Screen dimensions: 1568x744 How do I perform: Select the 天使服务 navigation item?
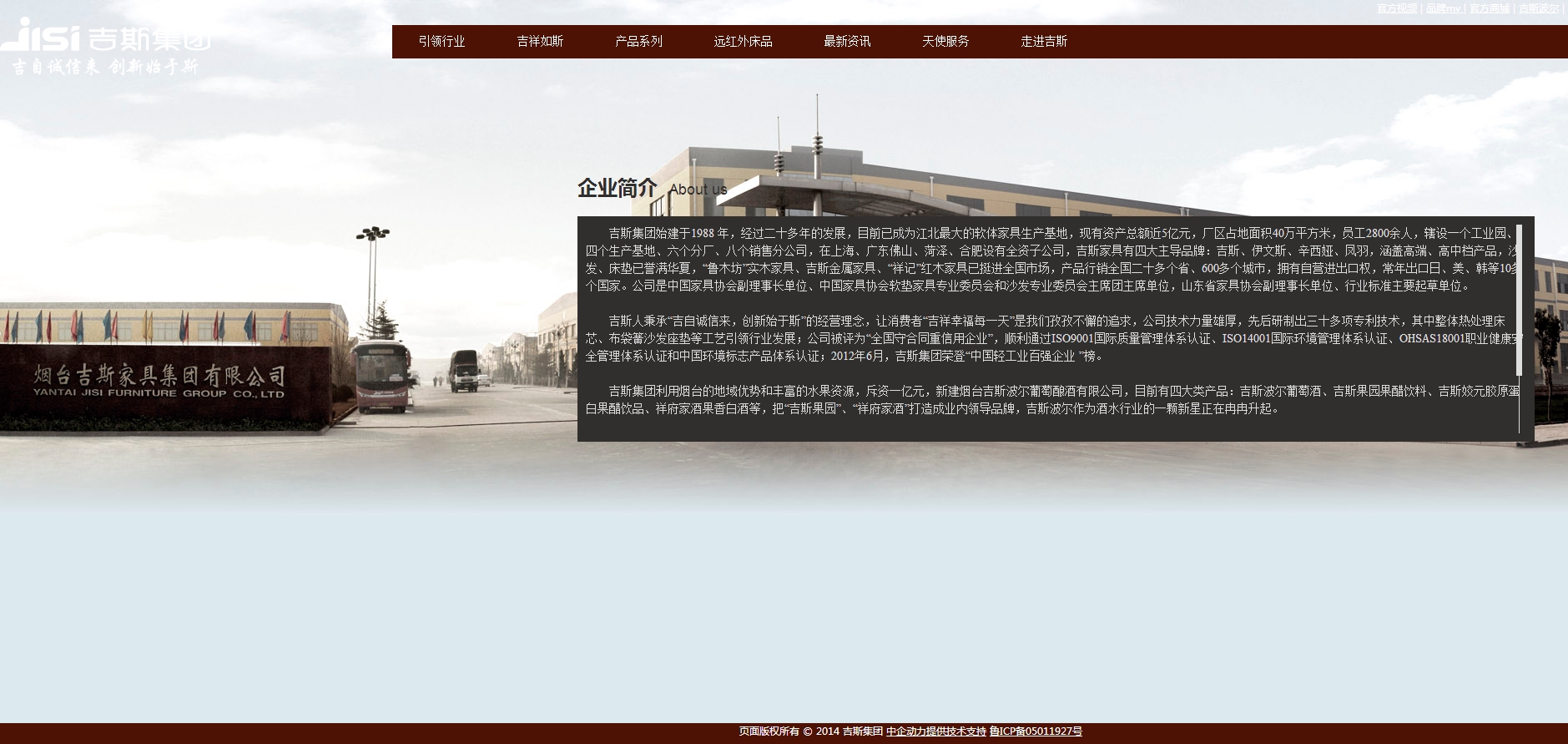(945, 42)
